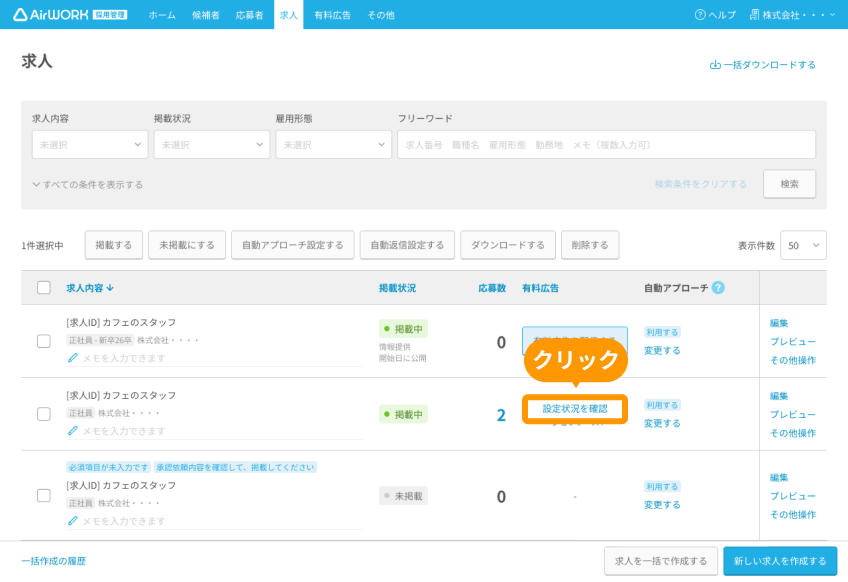Screen dimensions: 848x582
Task: Click the company building icon
Action: [x=754, y=15]
